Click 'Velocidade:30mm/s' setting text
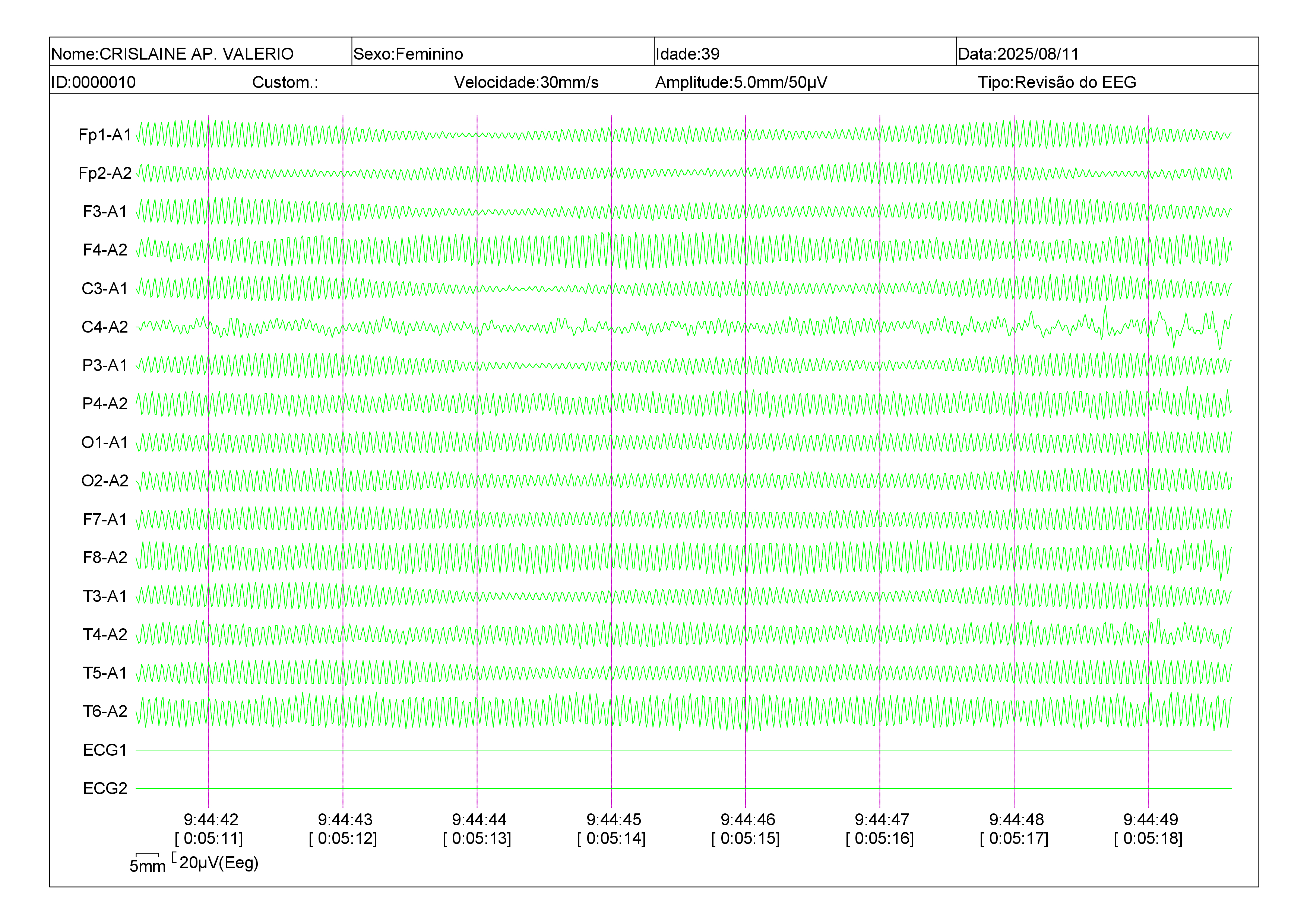 pyautogui.click(x=526, y=83)
